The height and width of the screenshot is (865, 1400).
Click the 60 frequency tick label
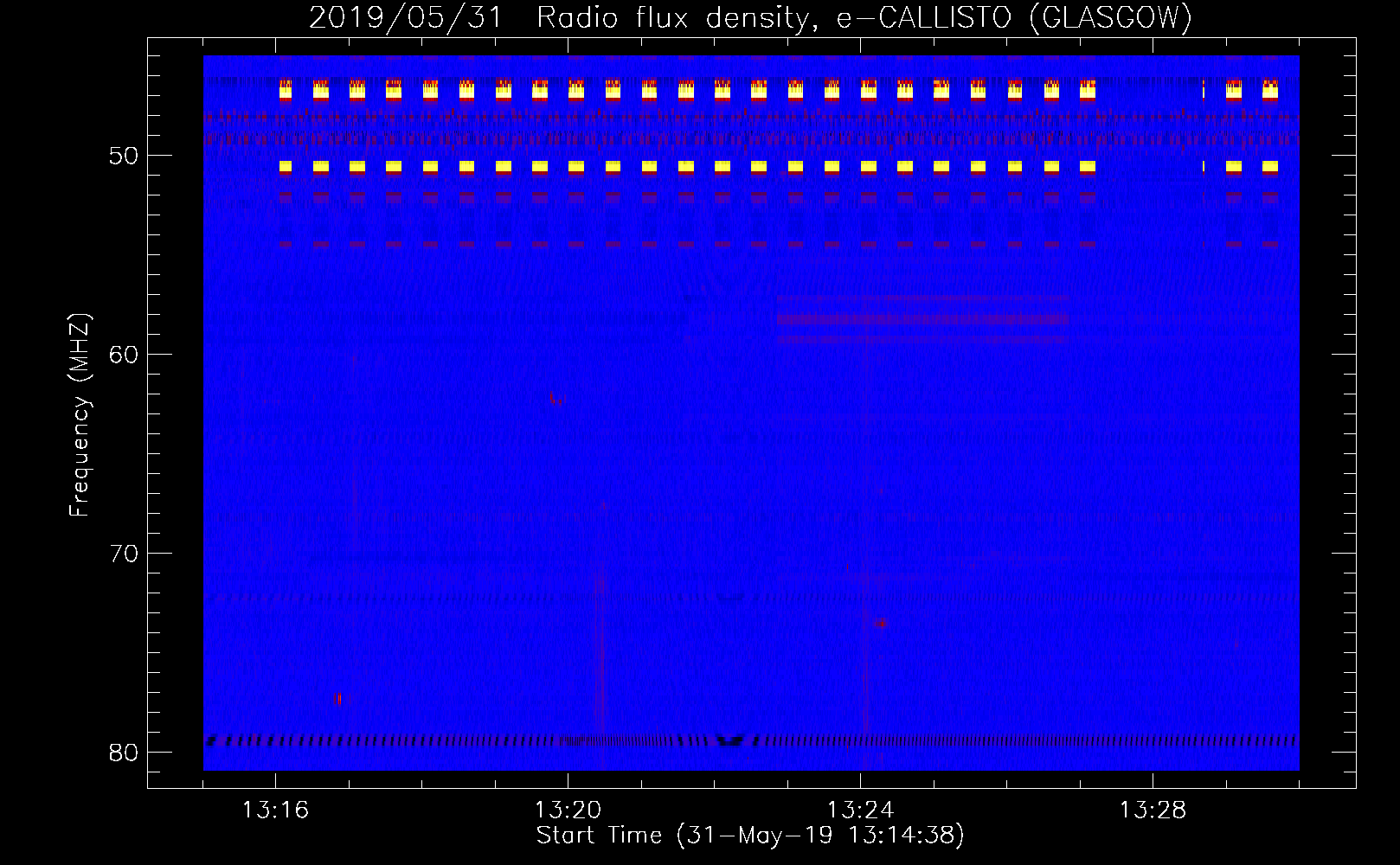click(x=124, y=355)
